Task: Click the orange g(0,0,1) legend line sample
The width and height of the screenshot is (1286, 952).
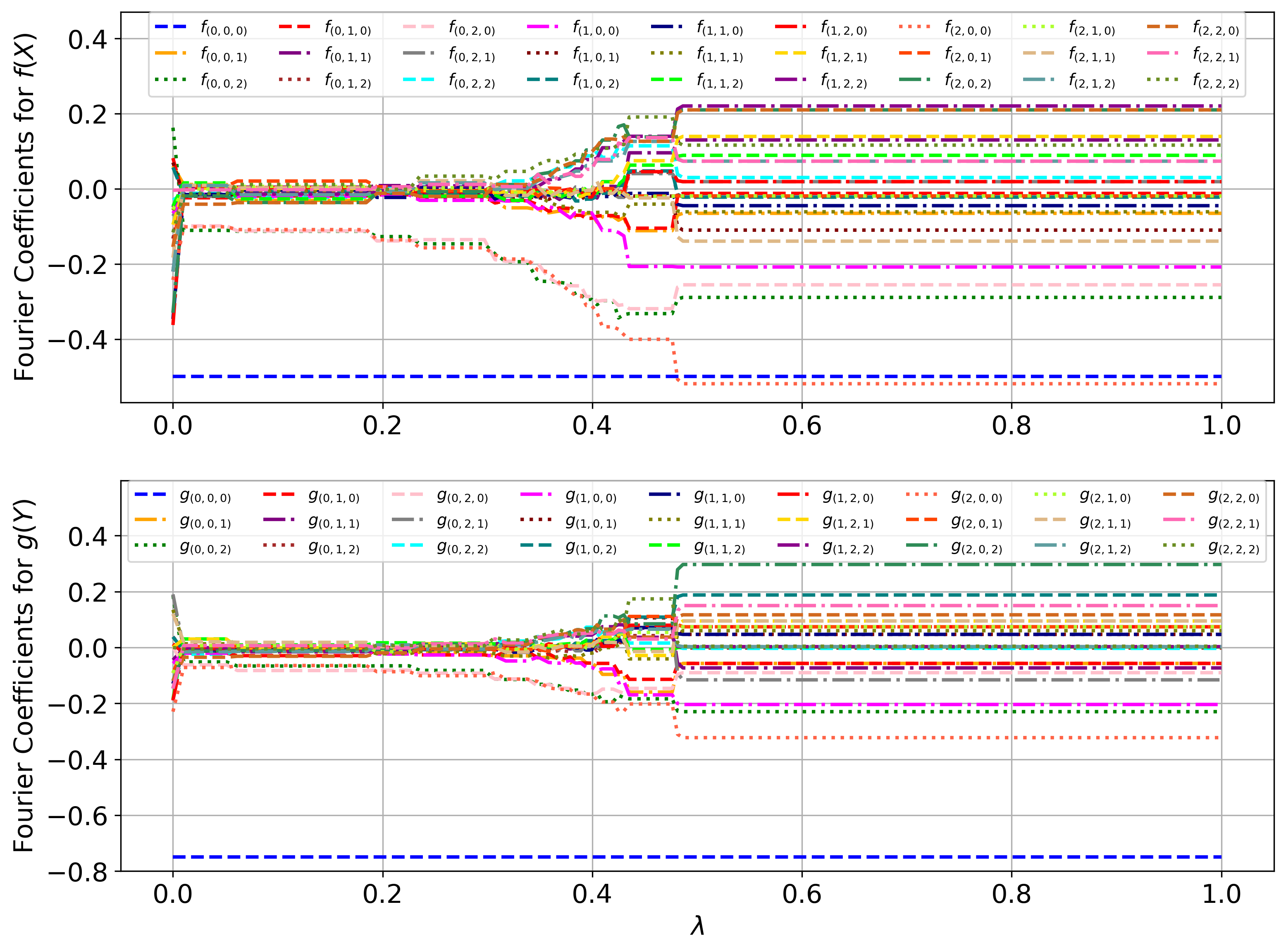Action: coord(150,520)
